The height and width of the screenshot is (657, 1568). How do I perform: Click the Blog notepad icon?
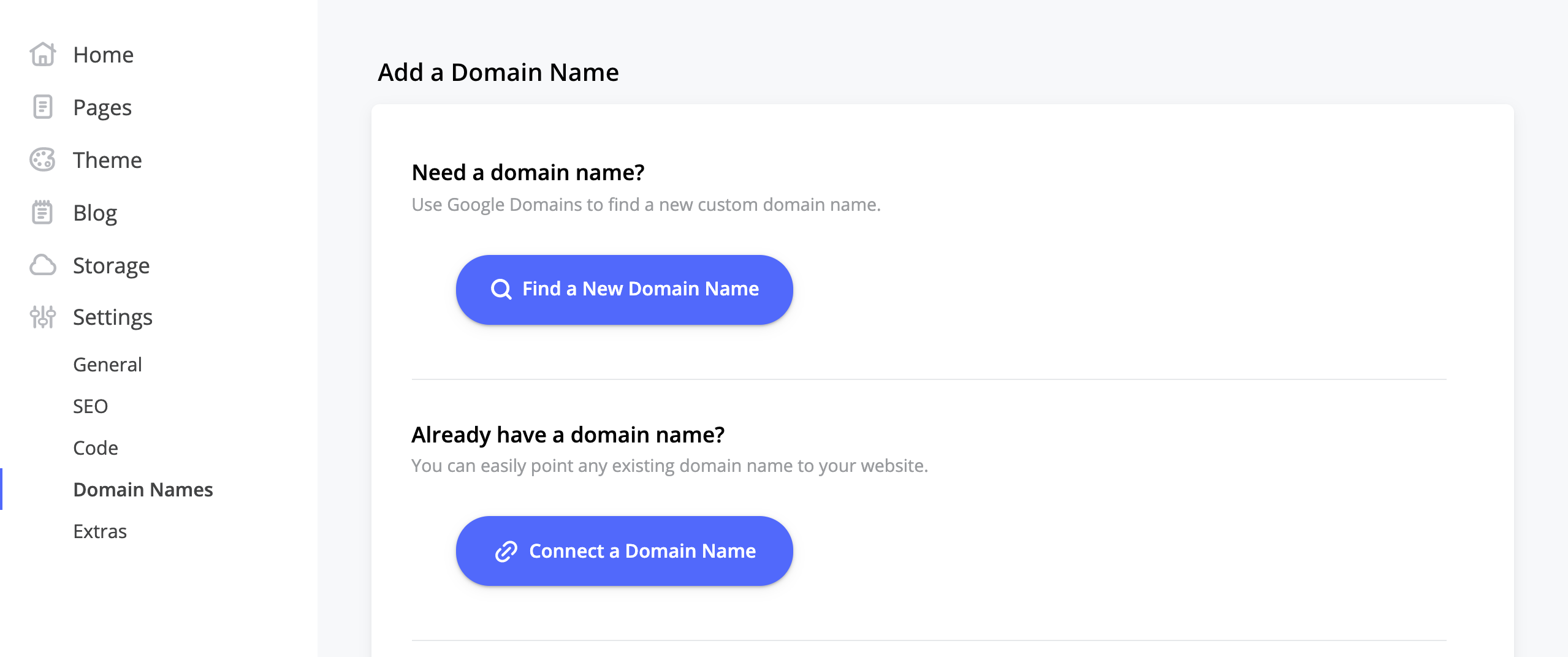[x=43, y=213]
